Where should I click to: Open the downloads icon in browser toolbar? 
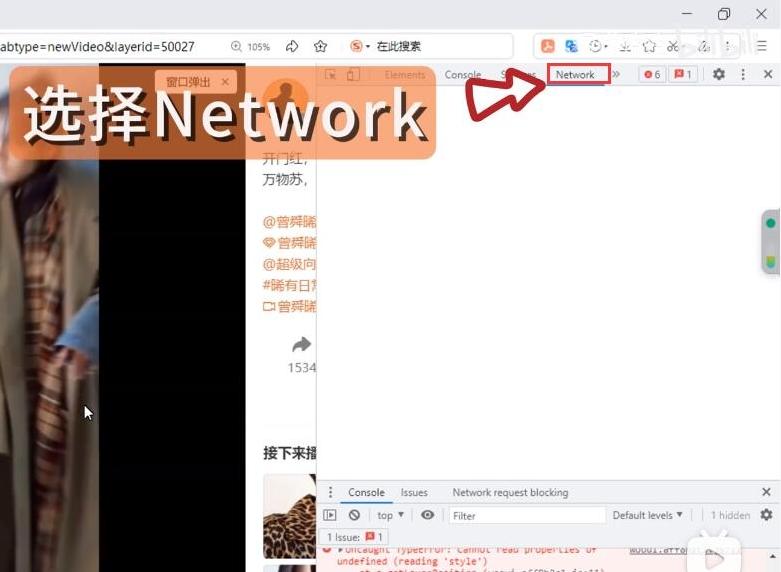(625, 46)
